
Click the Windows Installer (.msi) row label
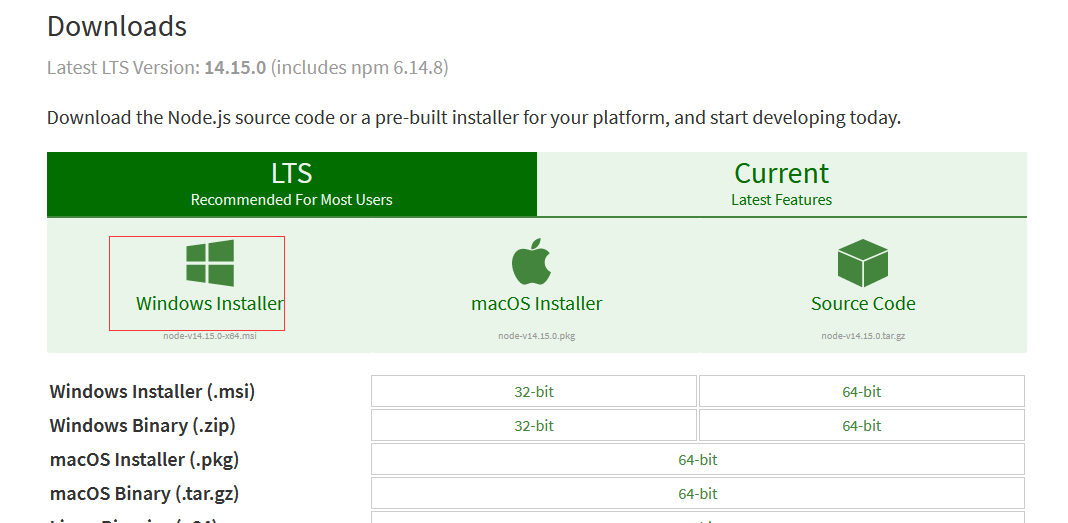click(x=153, y=392)
